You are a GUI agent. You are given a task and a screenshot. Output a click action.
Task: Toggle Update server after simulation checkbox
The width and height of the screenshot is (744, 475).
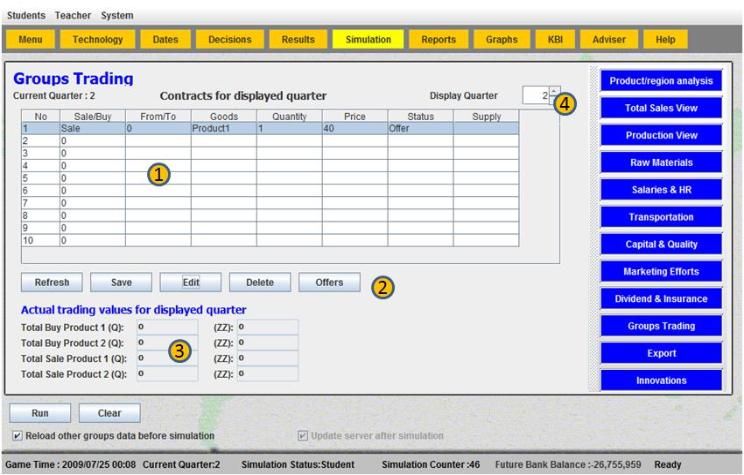(x=304, y=436)
